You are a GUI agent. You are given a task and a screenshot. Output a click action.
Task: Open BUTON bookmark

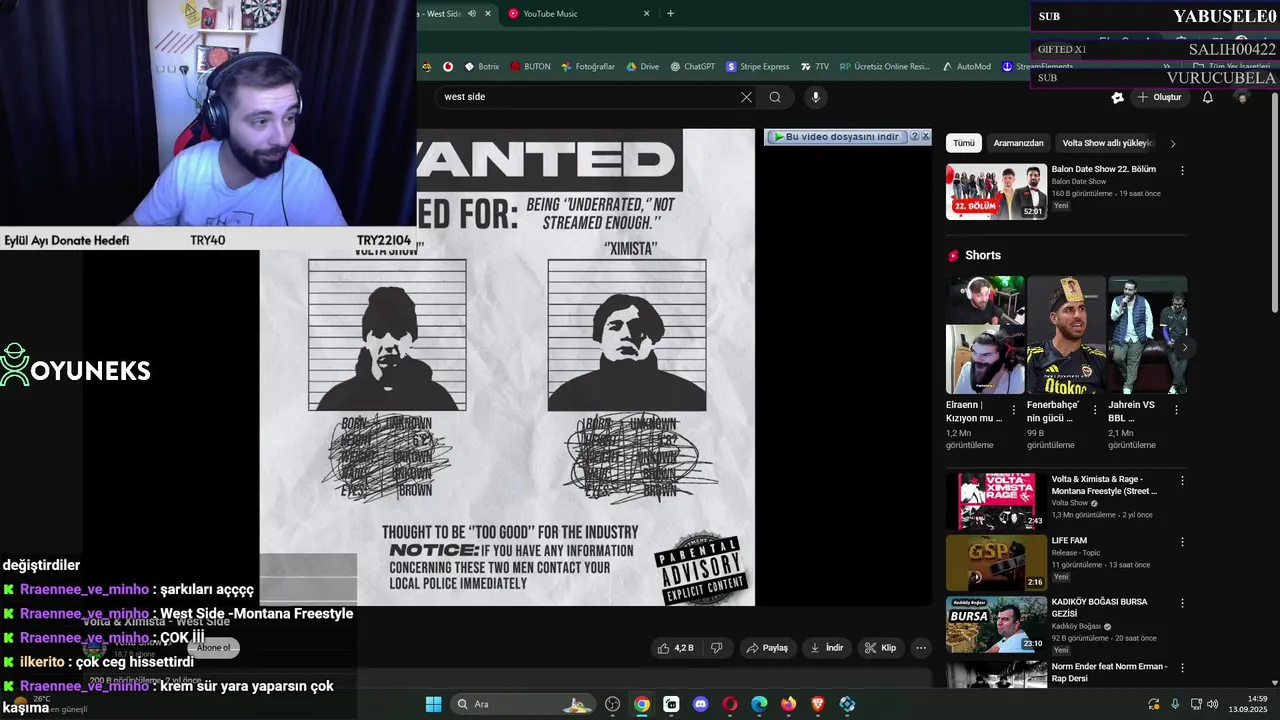pos(530,67)
